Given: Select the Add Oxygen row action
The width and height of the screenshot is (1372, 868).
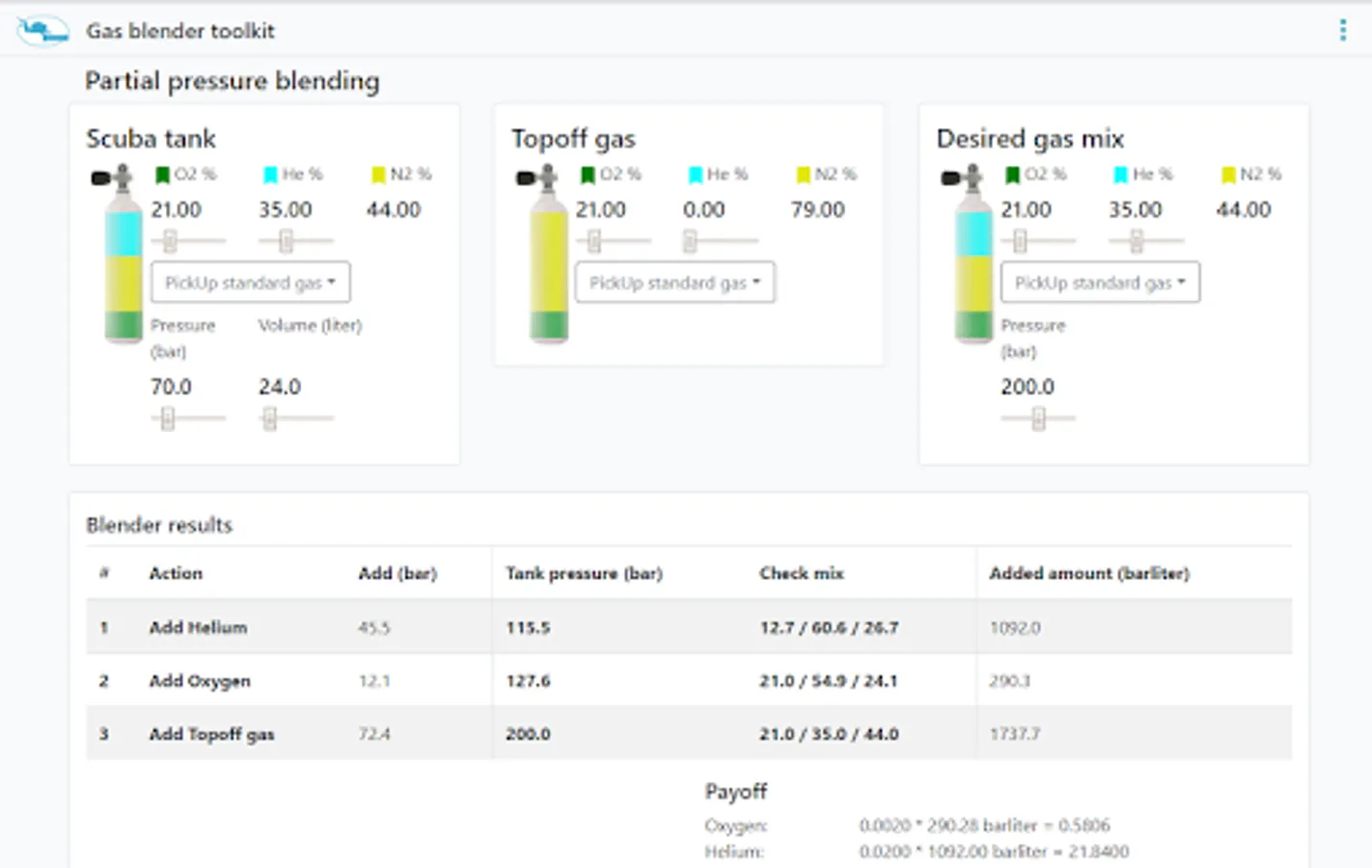Looking at the screenshot, I should [x=200, y=681].
